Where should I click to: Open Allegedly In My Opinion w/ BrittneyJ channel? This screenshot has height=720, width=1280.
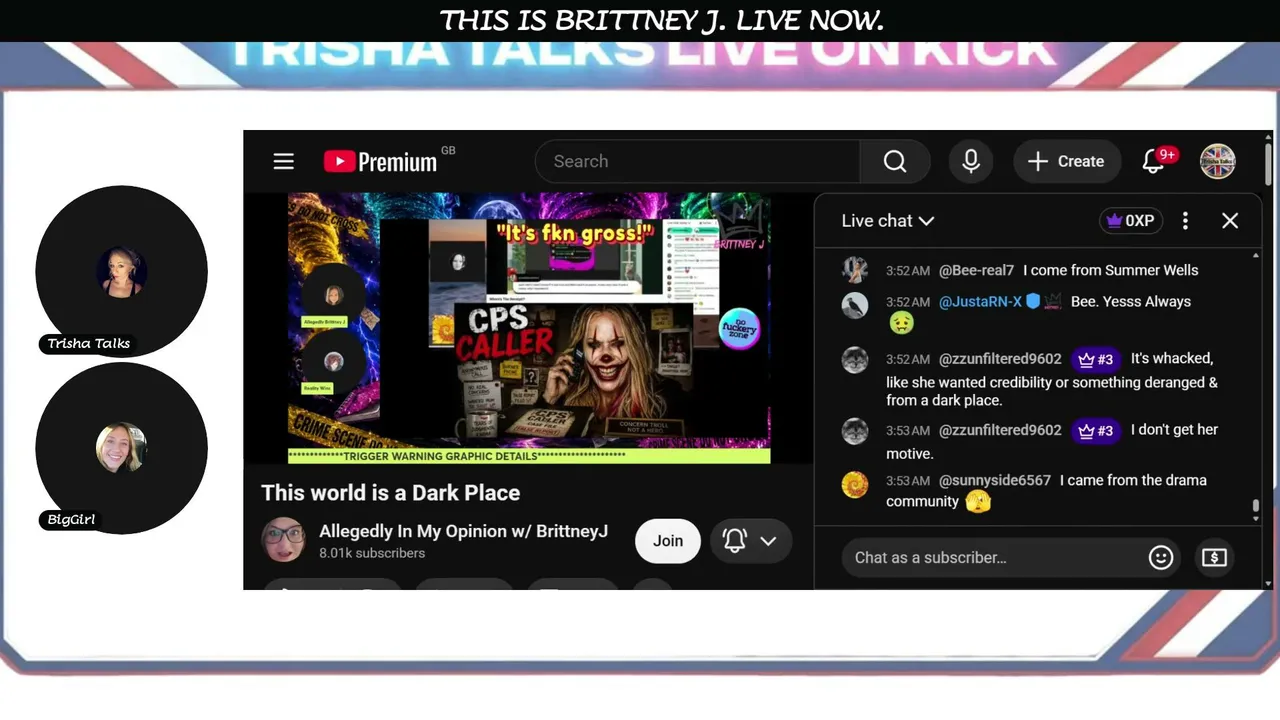(x=463, y=531)
